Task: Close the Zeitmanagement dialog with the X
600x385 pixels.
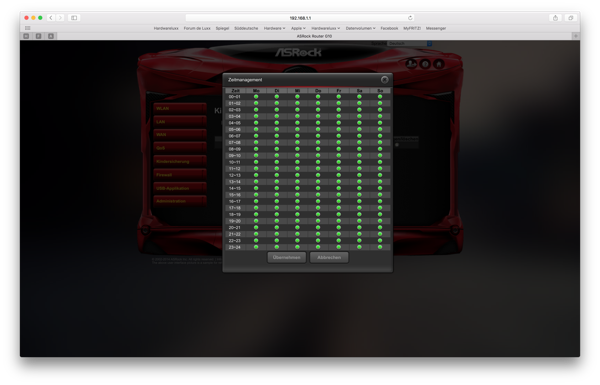Action: pos(385,80)
